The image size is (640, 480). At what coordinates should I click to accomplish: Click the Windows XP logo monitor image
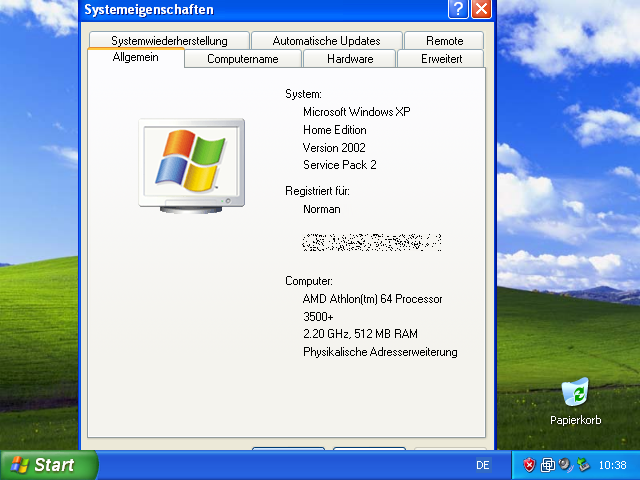point(191,163)
